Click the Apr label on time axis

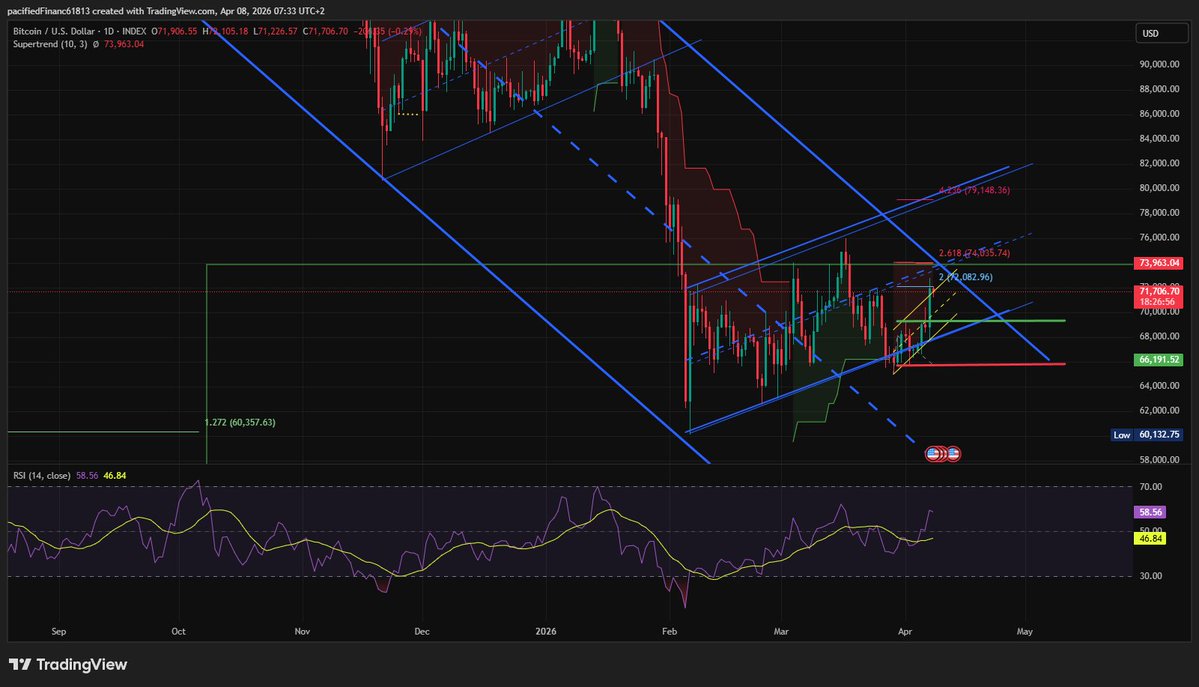point(905,631)
